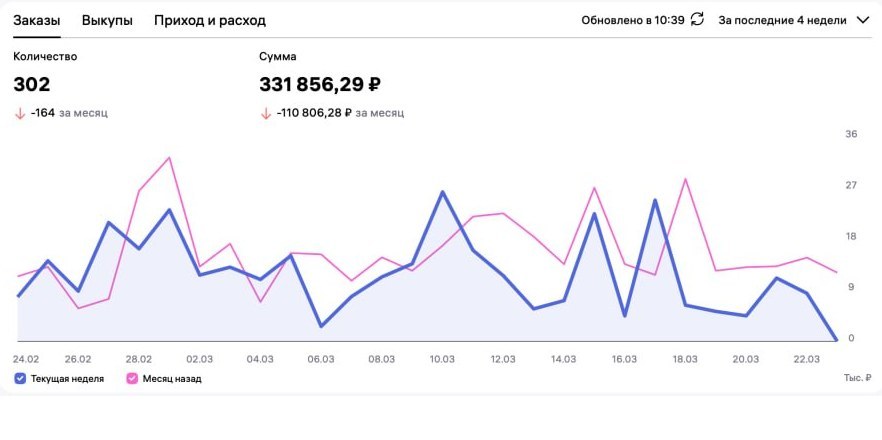Click the 18.03 axis date label
The width and height of the screenshot is (882, 440).
(x=685, y=359)
